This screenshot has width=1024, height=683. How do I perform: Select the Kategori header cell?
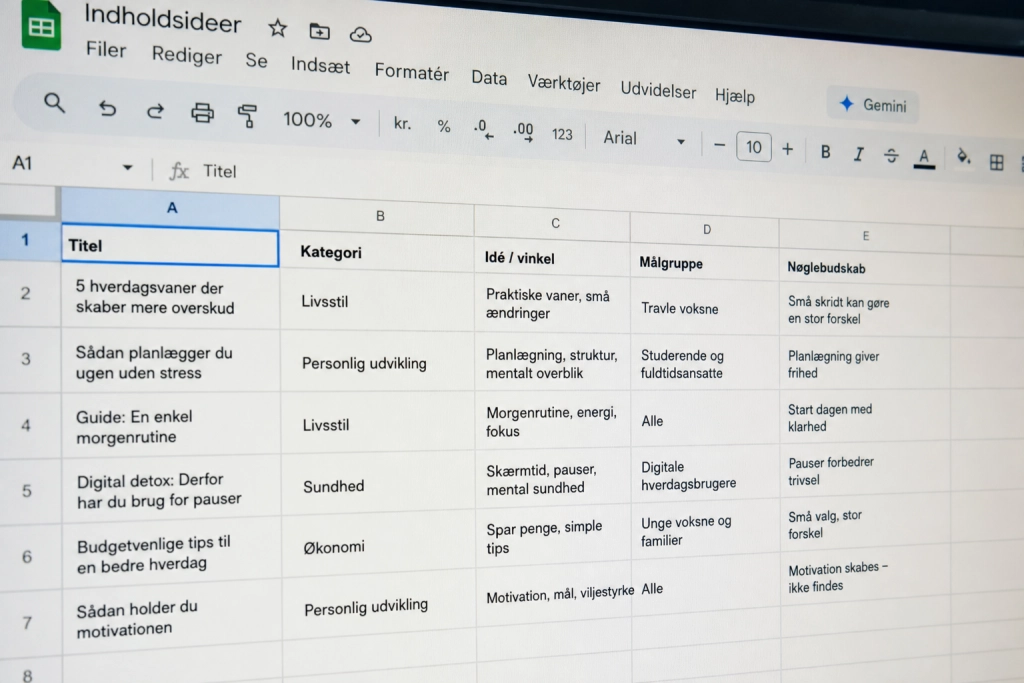point(377,252)
